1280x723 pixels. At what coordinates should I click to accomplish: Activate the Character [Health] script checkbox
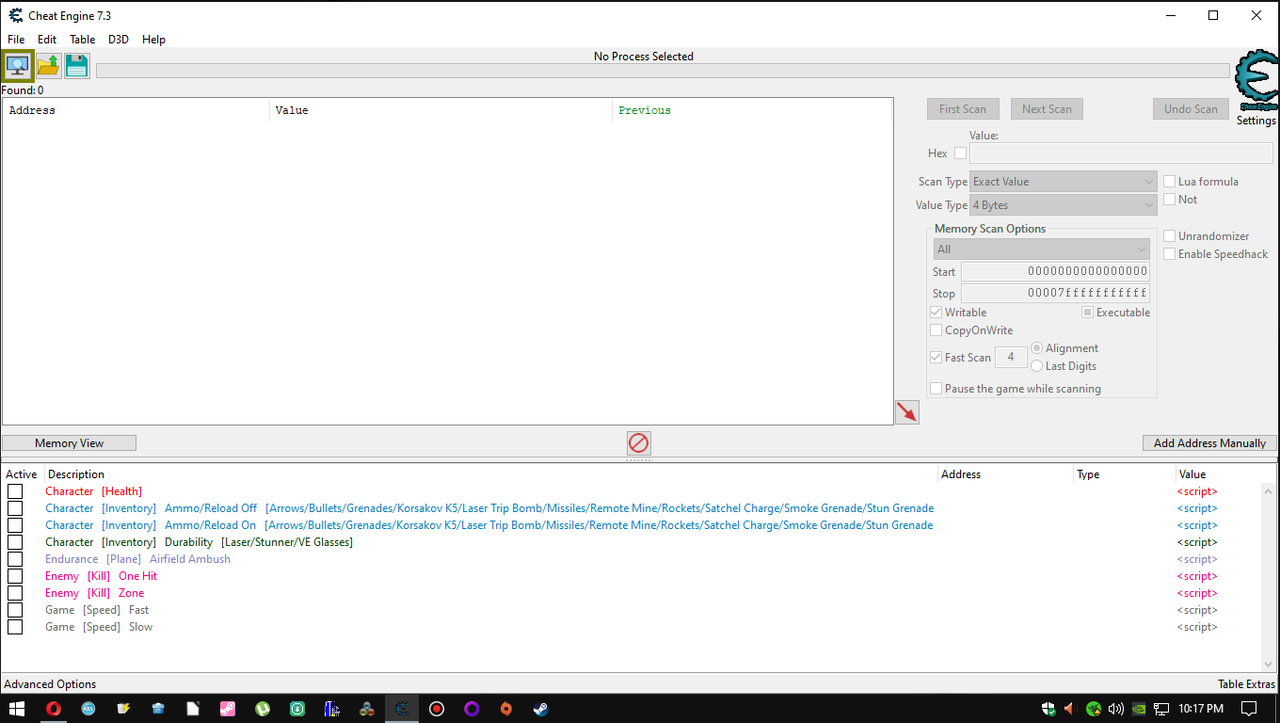(15, 491)
